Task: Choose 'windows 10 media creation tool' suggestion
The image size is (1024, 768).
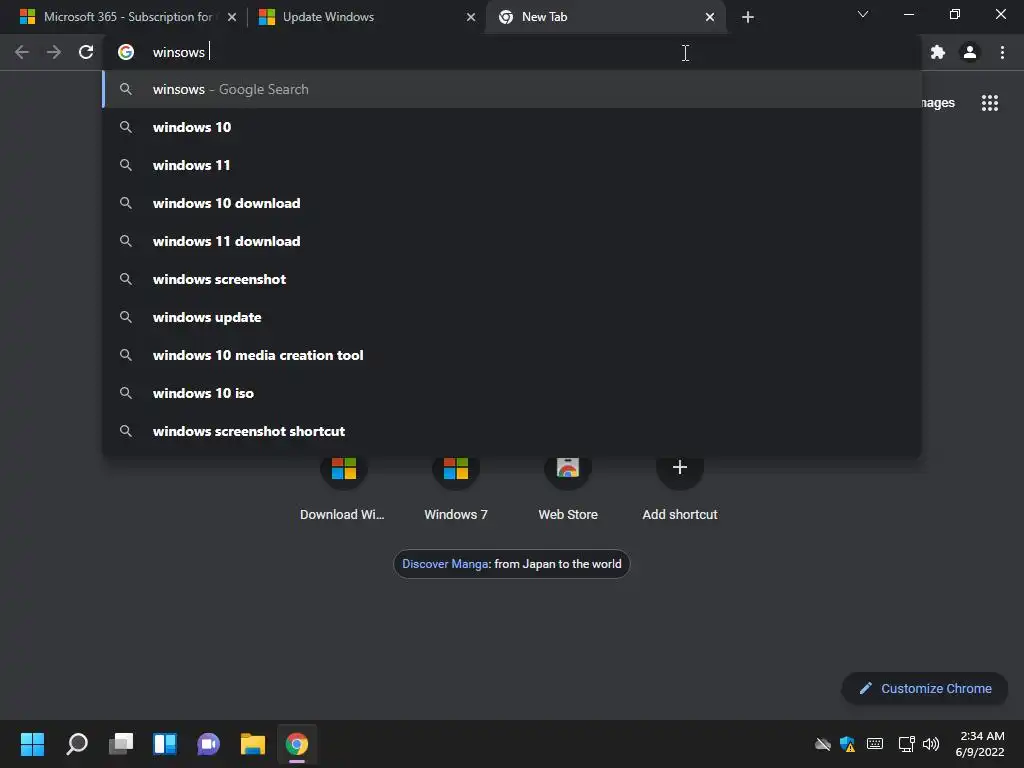Action: click(512, 355)
